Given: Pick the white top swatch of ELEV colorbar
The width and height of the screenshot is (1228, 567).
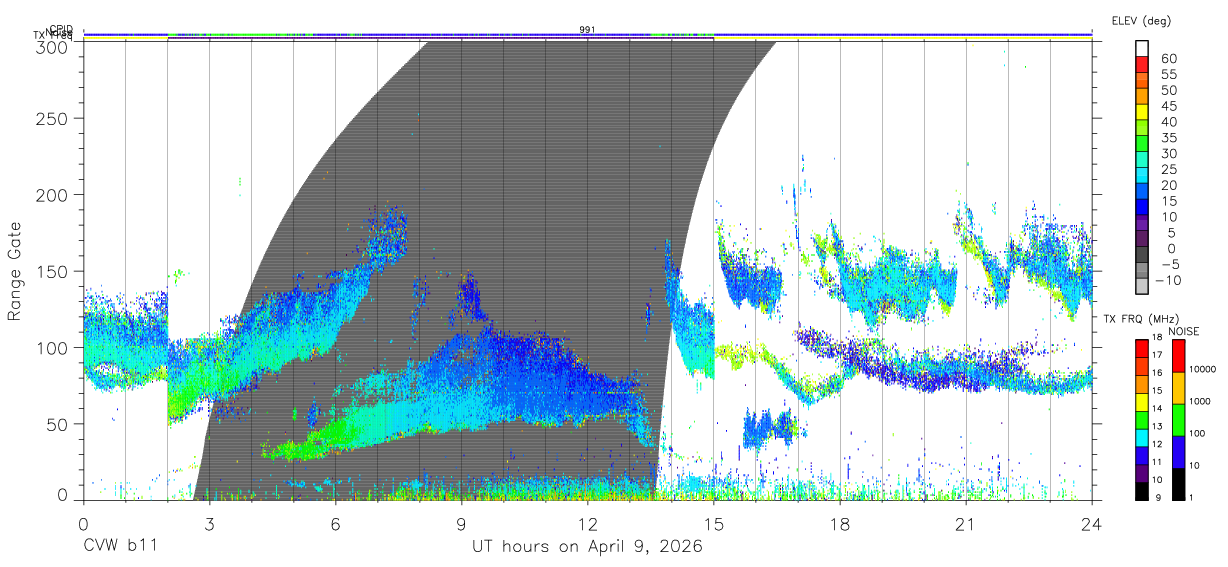Looking at the screenshot, I should click(x=1141, y=48).
